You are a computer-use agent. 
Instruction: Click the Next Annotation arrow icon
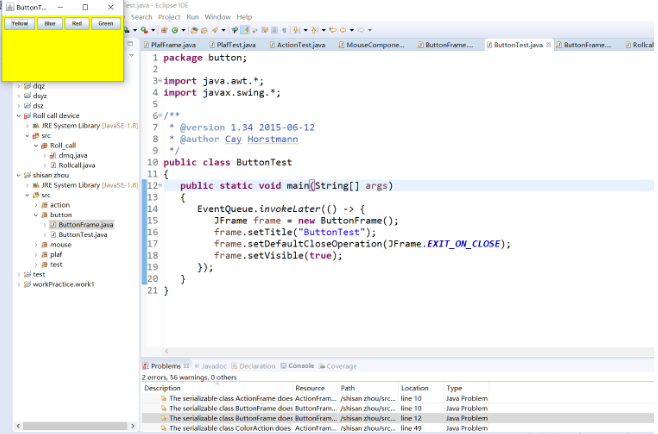pyautogui.click(x=297, y=30)
